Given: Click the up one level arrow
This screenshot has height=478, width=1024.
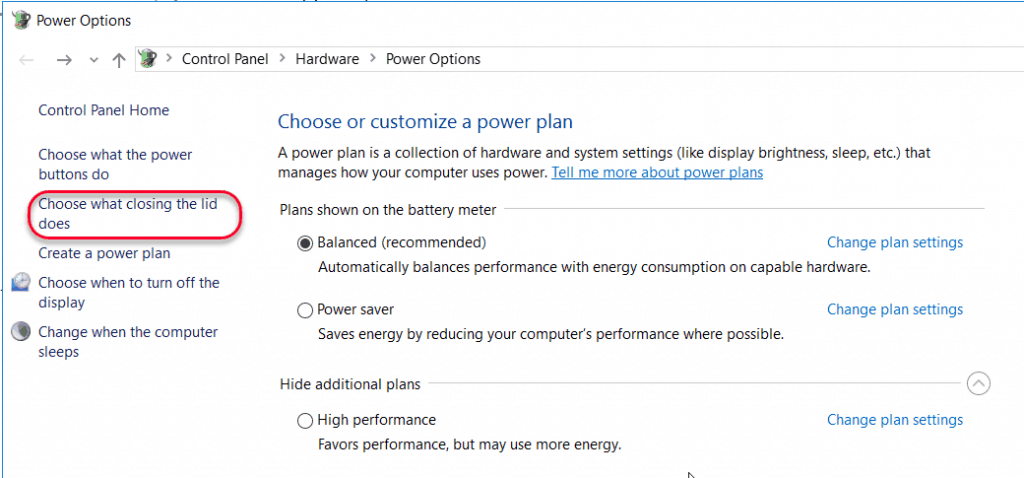Looking at the screenshot, I should 119,60.
